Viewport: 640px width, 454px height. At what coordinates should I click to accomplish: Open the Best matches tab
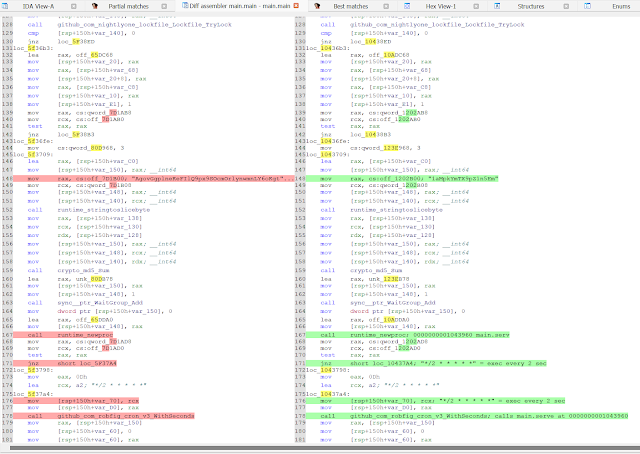(x=351, y=6)
